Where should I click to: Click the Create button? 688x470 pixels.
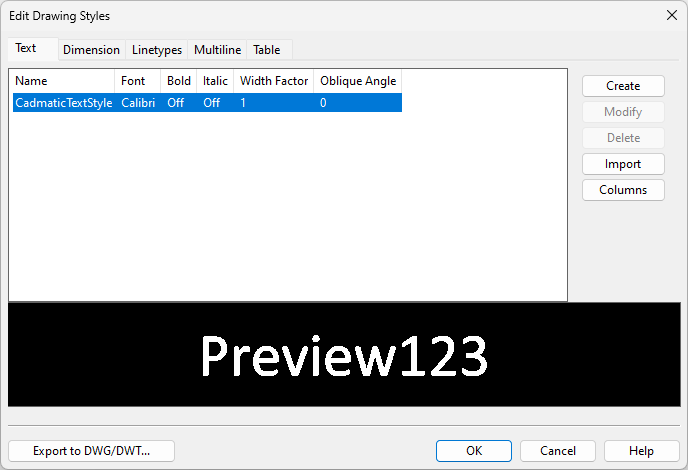pos(623,86)
